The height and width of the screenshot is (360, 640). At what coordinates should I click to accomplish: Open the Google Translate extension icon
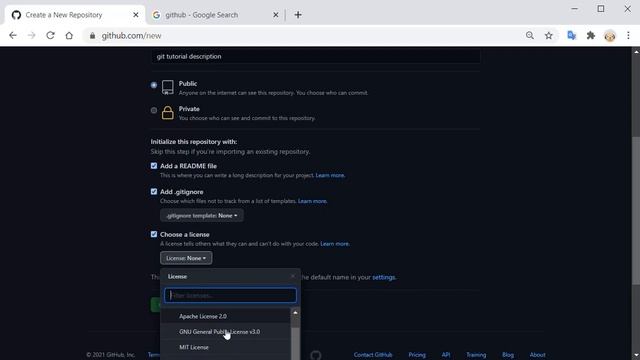tap(571, 36)
